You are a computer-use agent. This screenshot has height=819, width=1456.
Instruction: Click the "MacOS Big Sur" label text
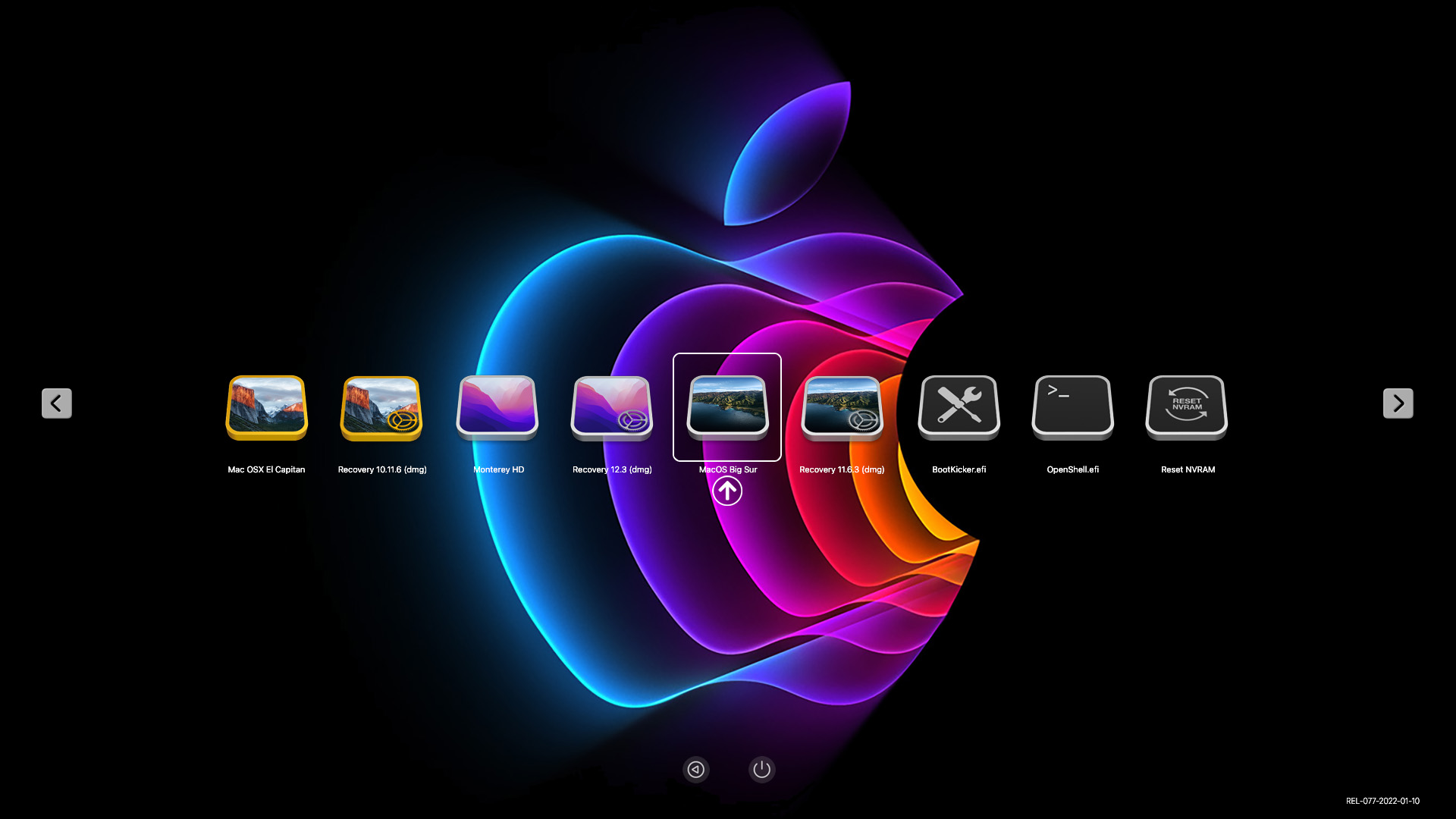[728, 469]
